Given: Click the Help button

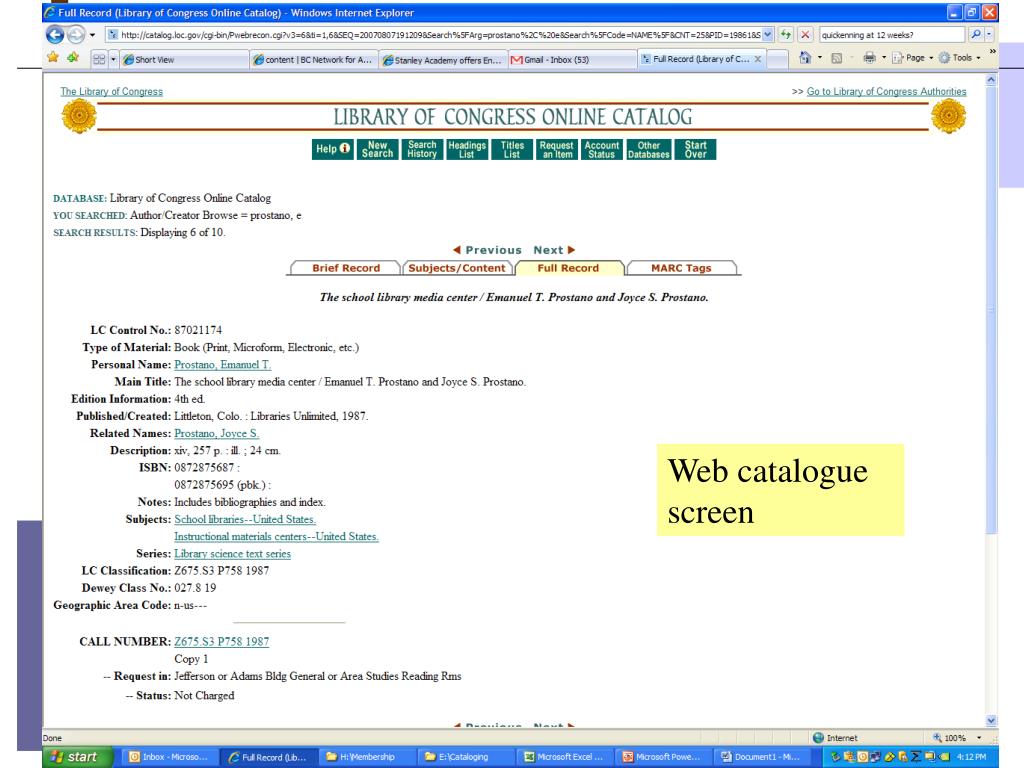Looking at the screenshot, I should (x=332, y=149).
